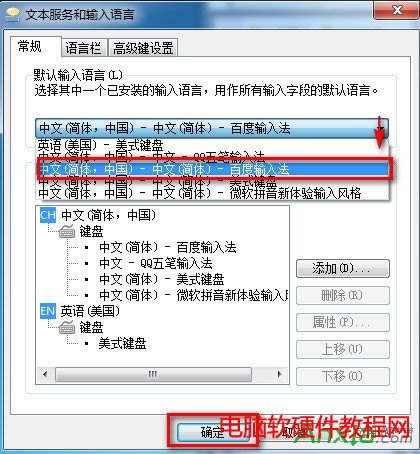Click the CH language badge icon
The image size is (420, 454).
point(48,215)
